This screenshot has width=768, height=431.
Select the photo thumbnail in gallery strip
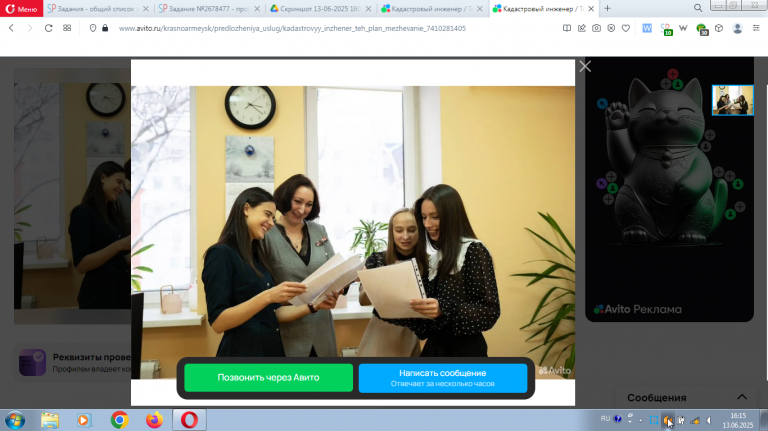(733, 100)
